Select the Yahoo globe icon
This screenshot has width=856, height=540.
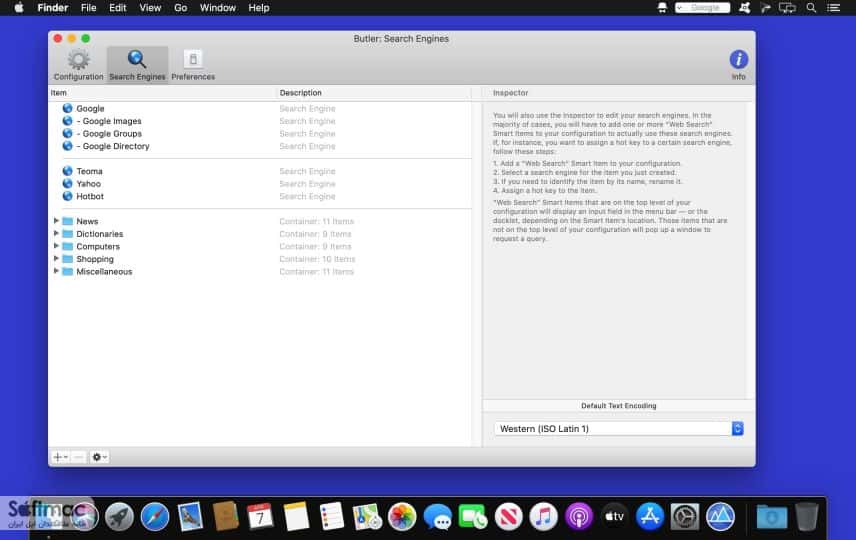(67, 183)
